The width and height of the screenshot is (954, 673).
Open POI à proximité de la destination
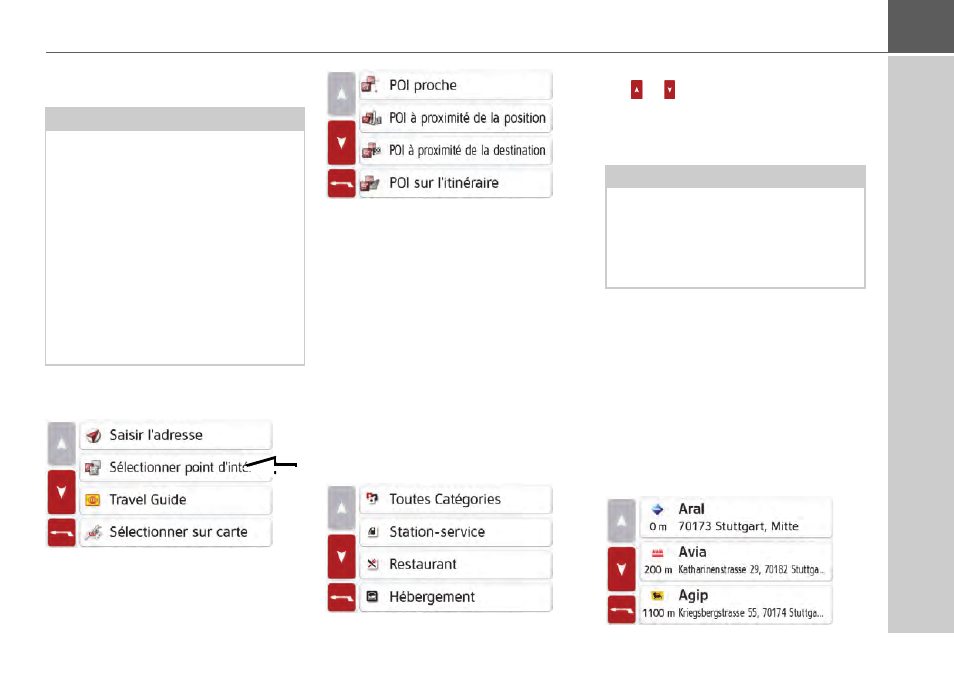[455, 151]
